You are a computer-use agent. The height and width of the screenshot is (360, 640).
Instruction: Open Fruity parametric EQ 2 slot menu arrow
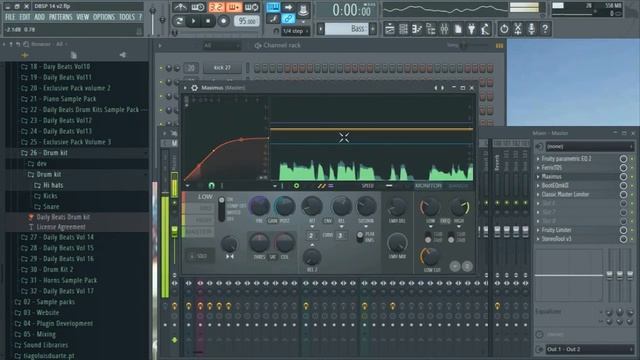tap(538, 159)
